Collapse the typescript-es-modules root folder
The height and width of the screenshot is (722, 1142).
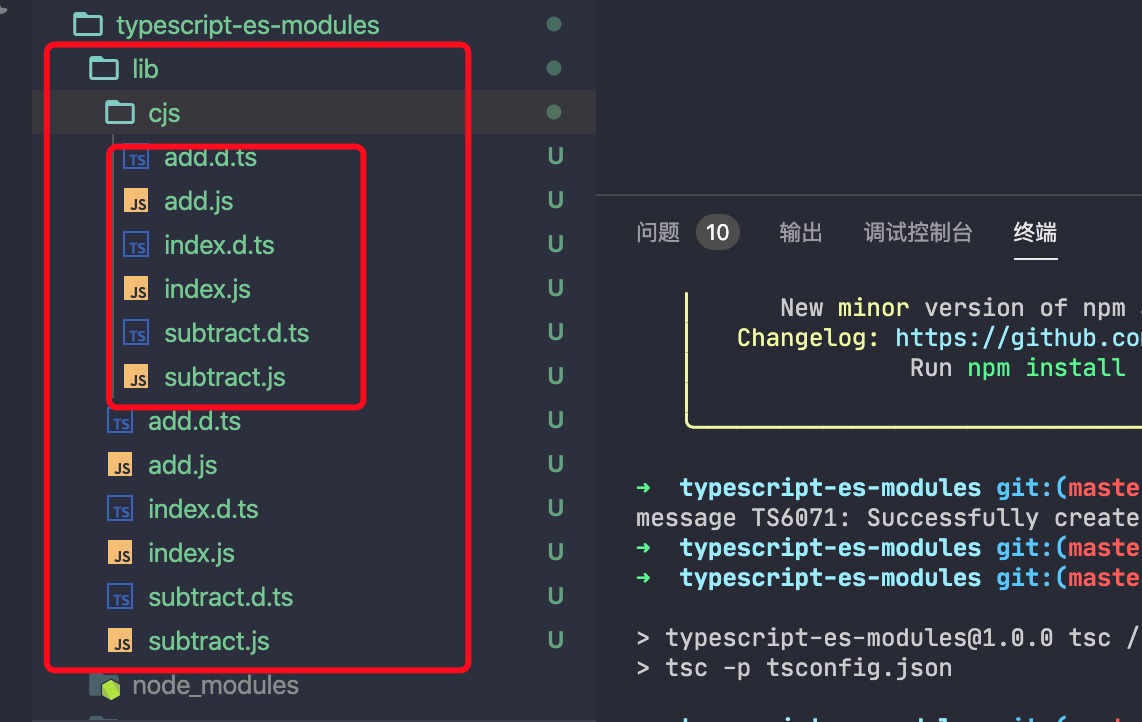pyautogui.click(x=247, y=25)
